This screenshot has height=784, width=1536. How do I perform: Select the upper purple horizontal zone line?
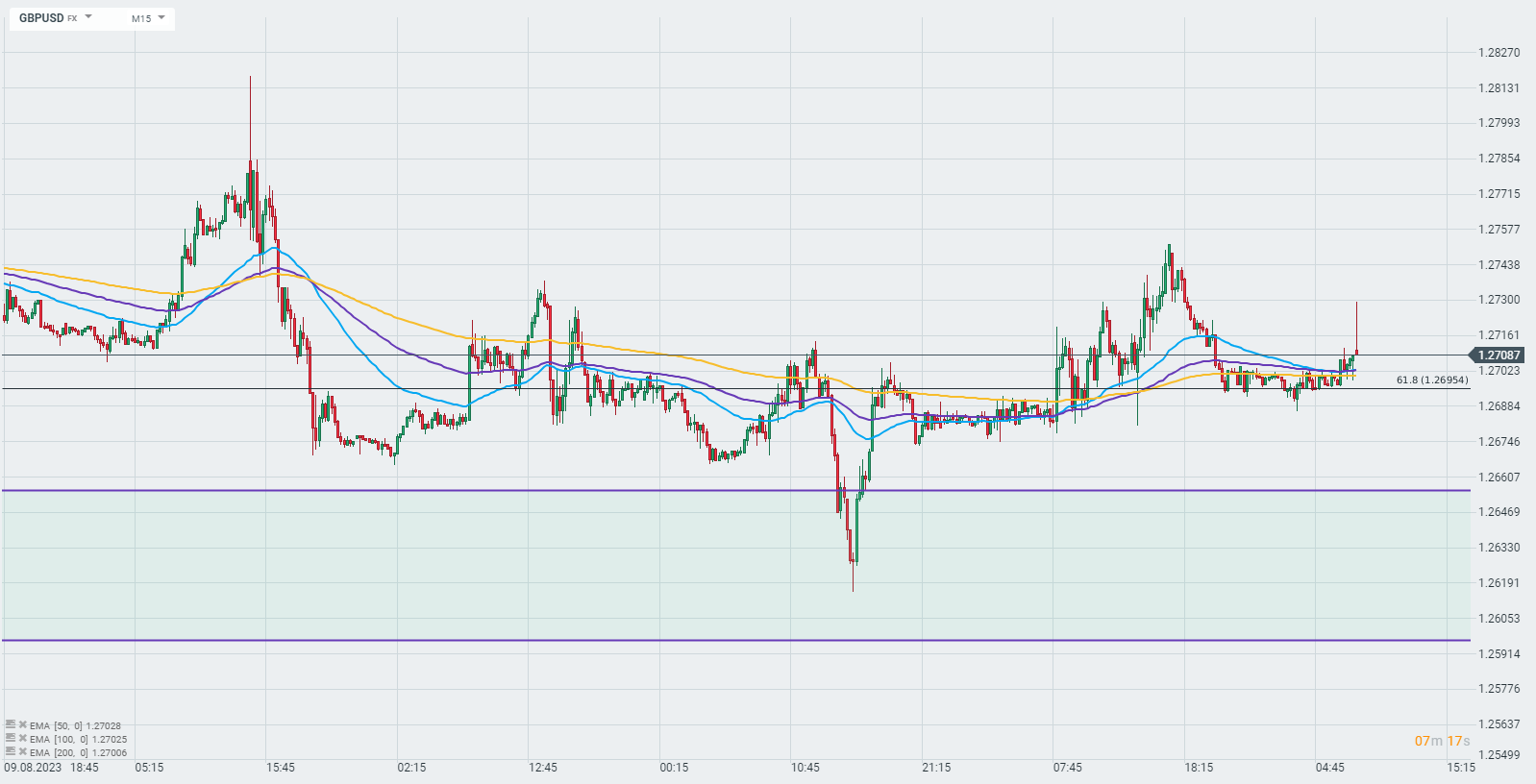pos(736,491)
